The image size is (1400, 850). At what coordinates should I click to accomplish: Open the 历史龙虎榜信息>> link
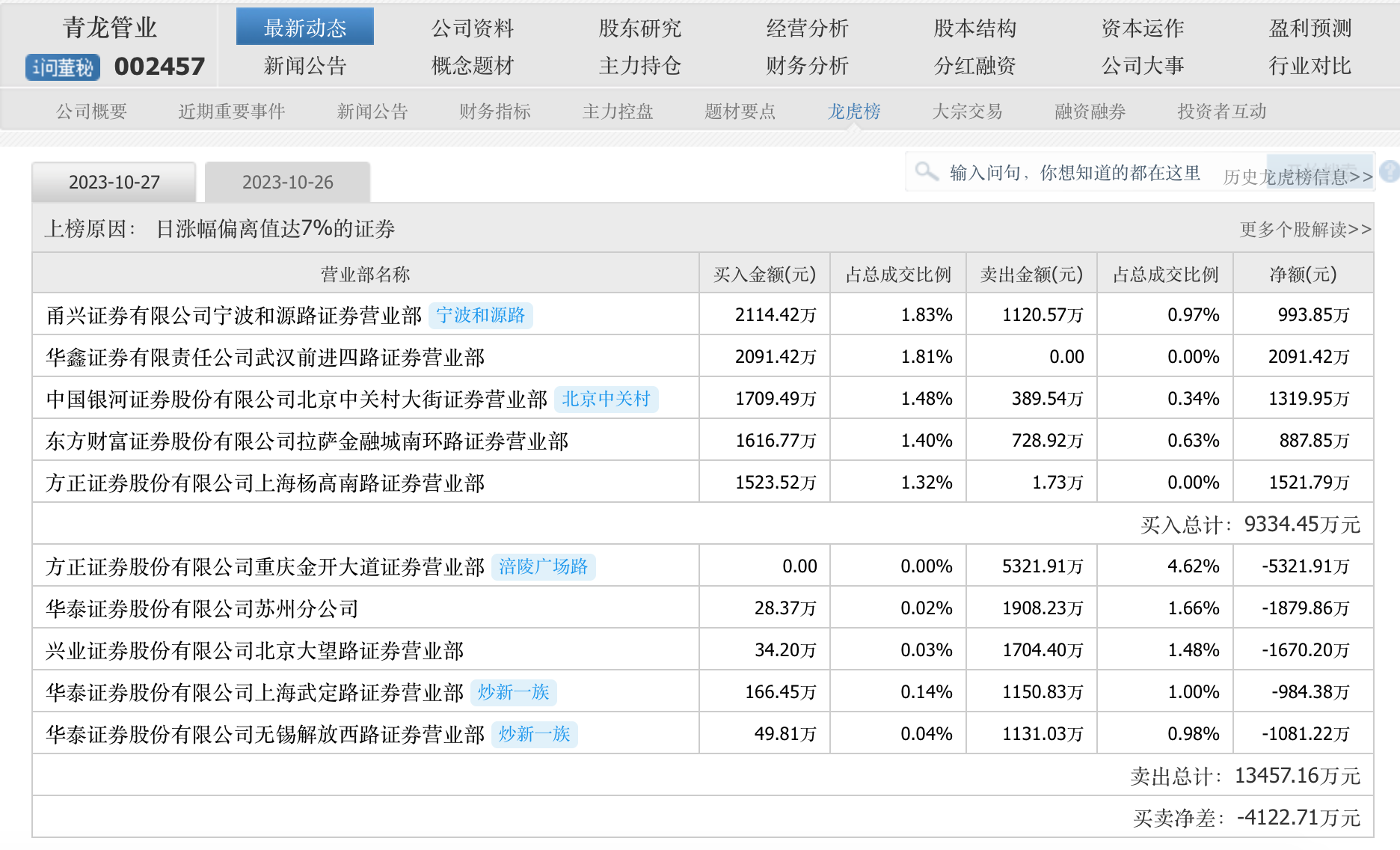coord(1297,177)
